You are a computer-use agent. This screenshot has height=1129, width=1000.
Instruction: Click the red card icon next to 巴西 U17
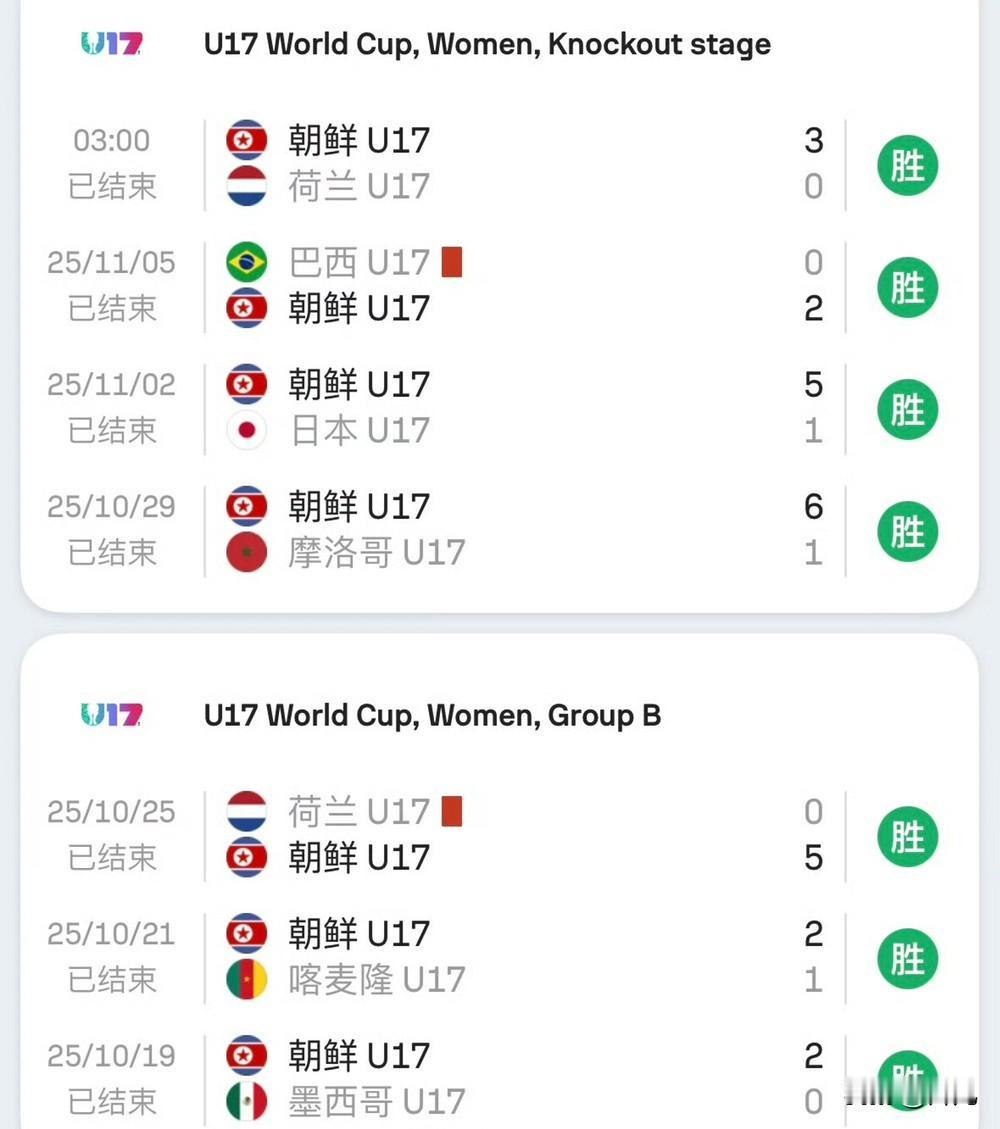click(452, 263)
